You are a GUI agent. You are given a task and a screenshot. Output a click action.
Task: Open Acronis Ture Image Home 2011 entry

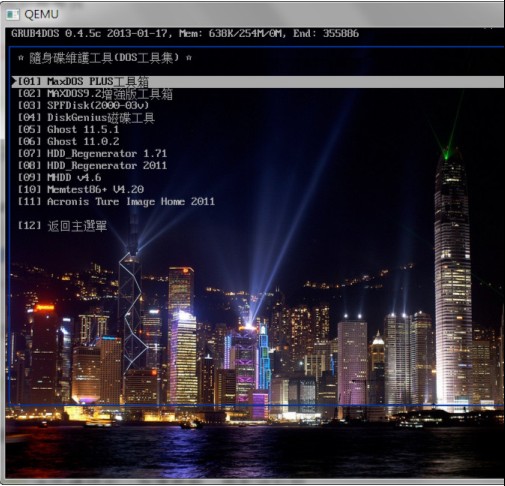pyautogui.click(x=116, y=202)
